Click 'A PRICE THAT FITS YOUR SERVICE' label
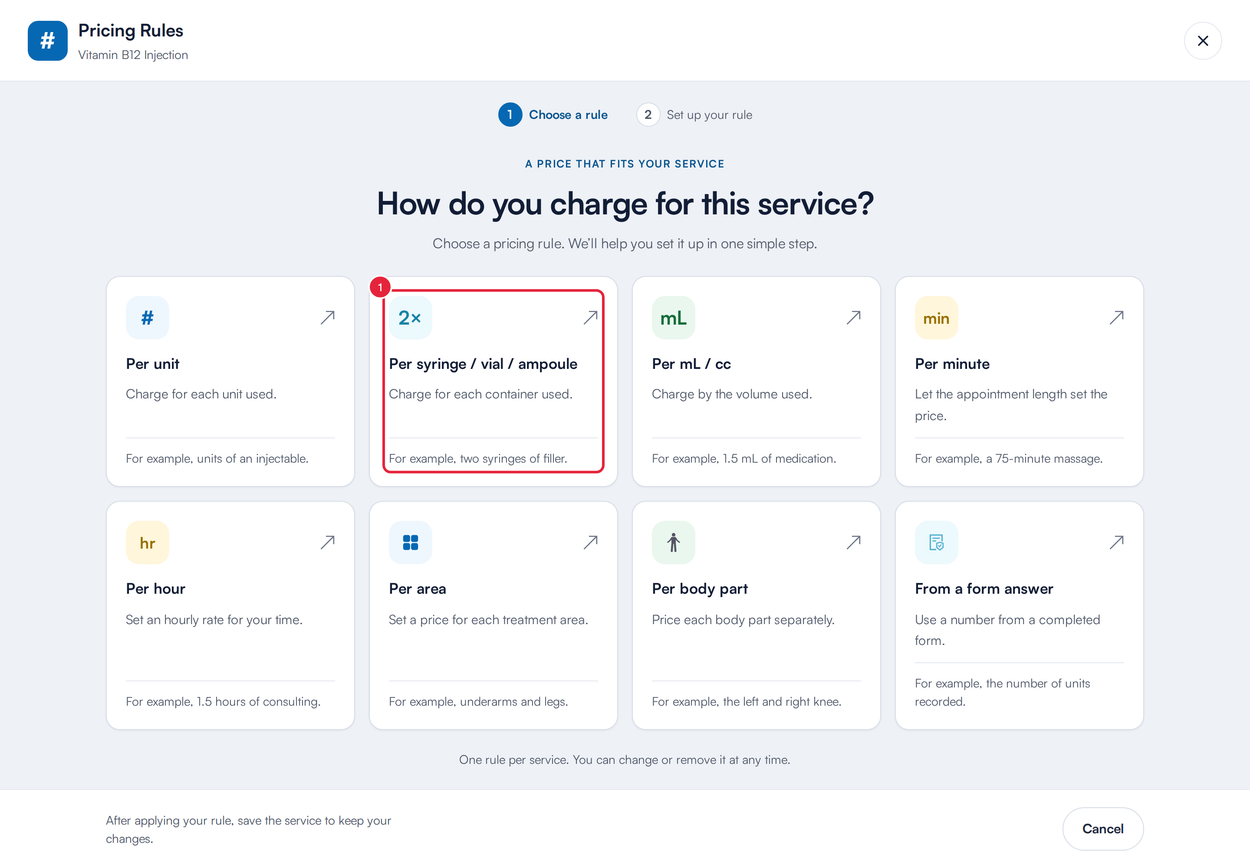This screenshot has height=868, width=1250. point(625,164)
